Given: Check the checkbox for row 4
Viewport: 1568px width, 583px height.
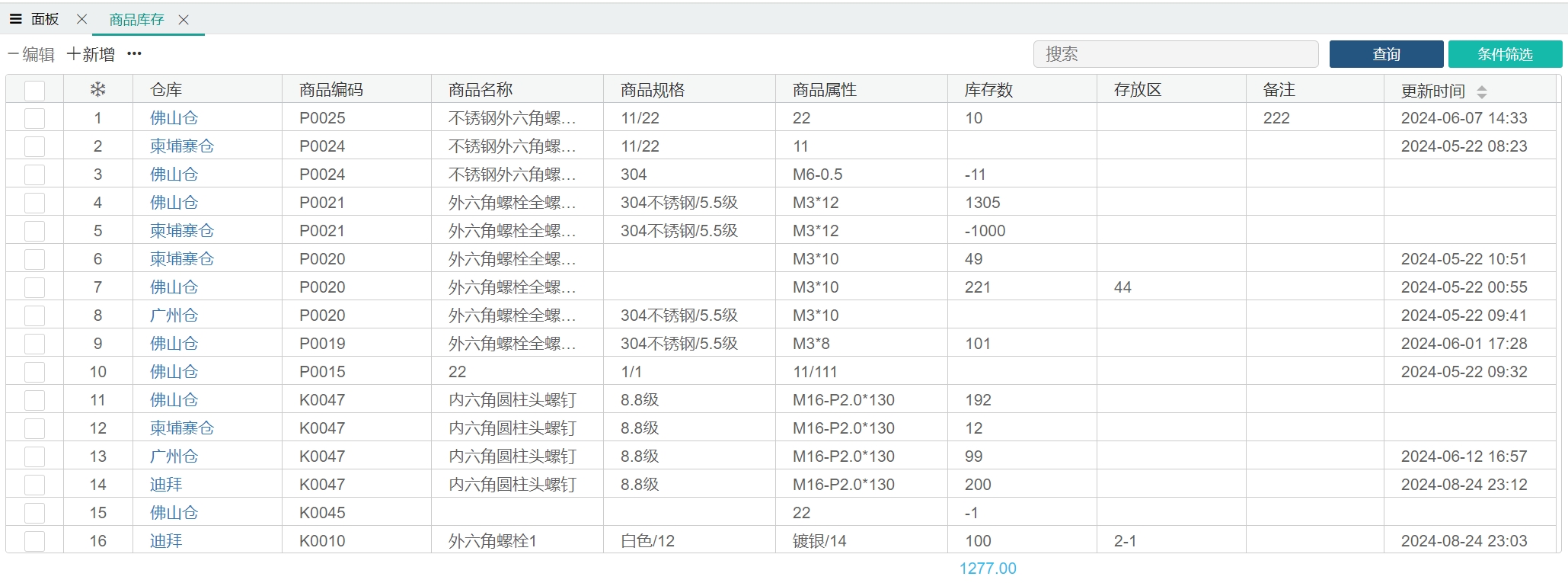Looking at the screenshot, I should click(x=35, y=203).
